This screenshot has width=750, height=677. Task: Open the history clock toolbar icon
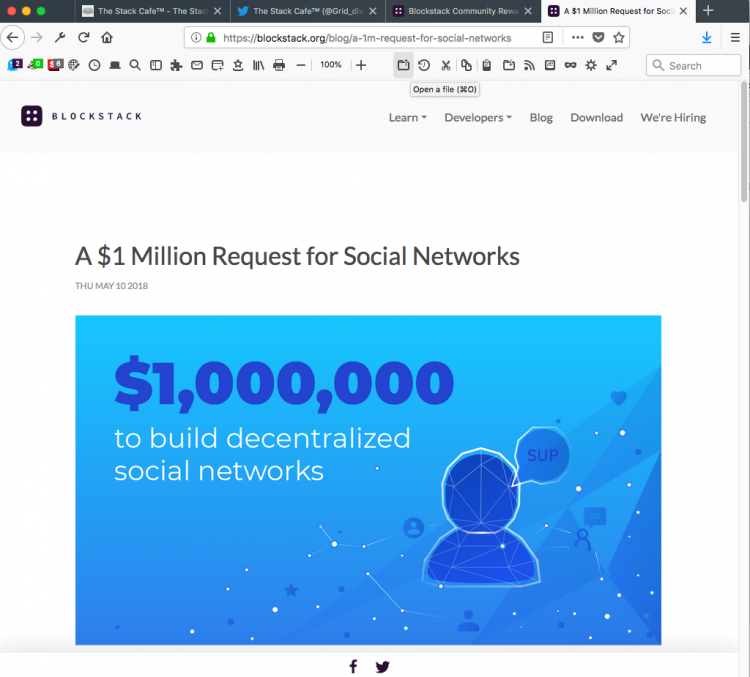[94, 65]
